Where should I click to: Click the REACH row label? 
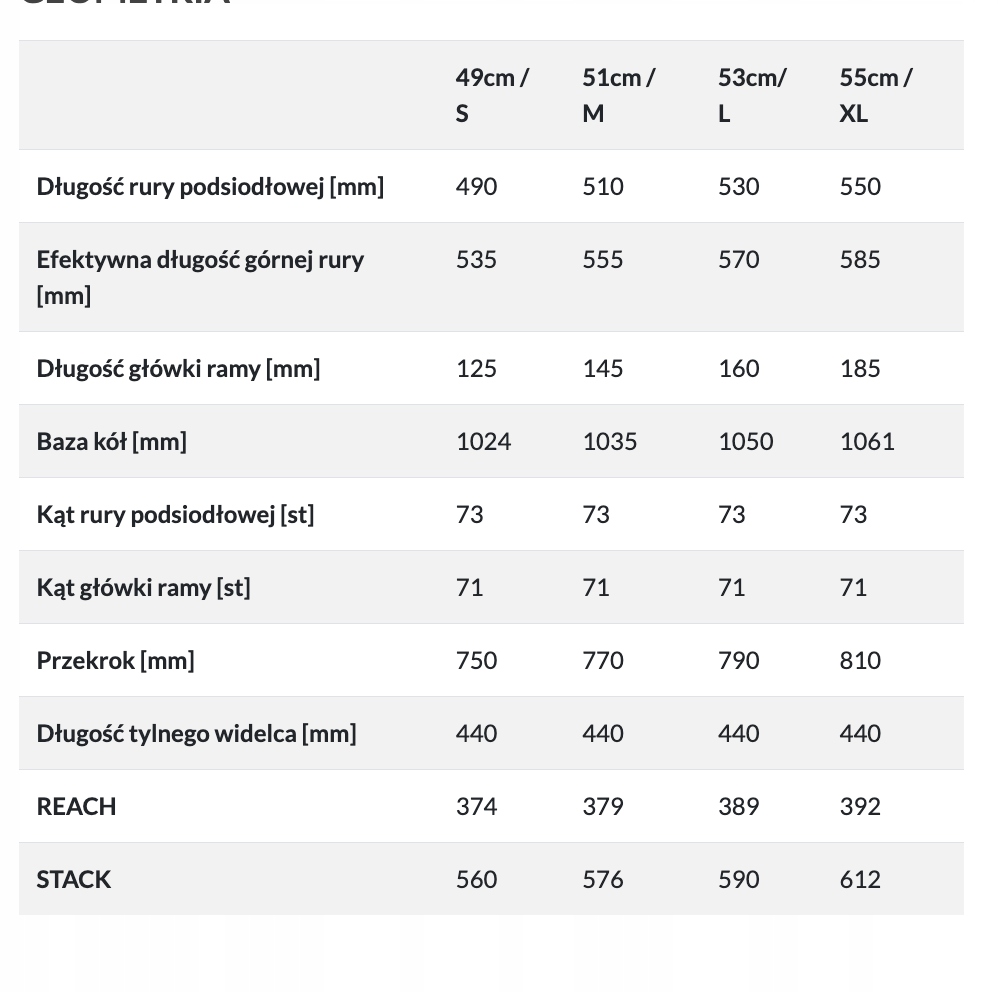tap(76, 807)
